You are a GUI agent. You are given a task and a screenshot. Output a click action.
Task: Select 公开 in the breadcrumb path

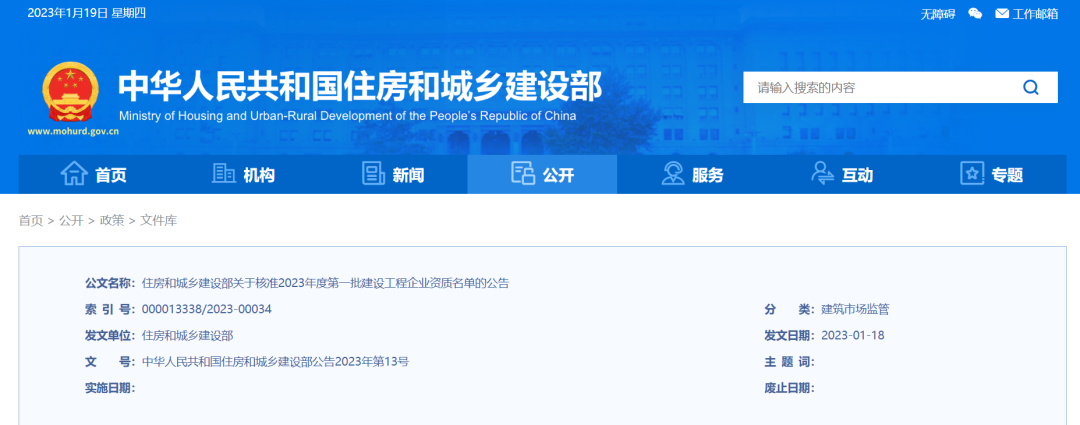click(71, 220)
